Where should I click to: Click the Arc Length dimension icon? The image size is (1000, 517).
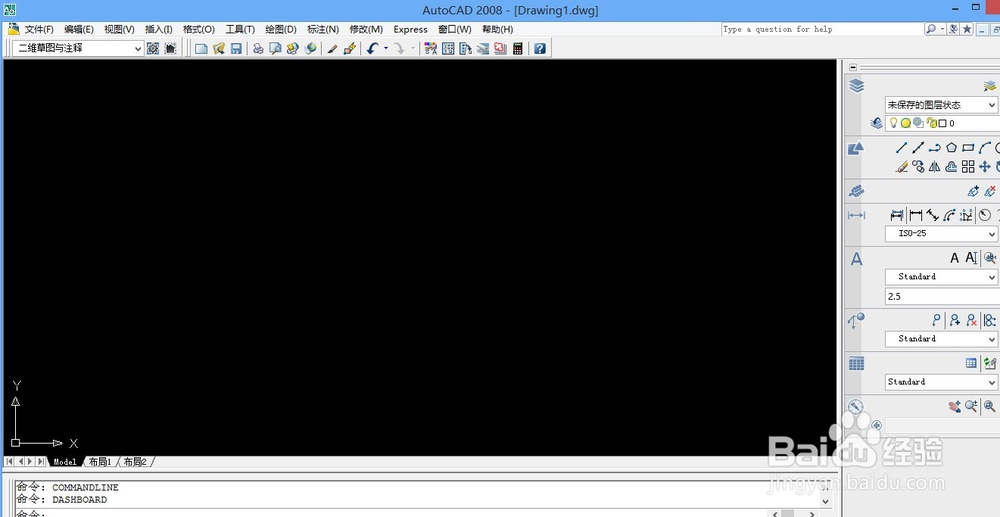[x=950, y=215]
